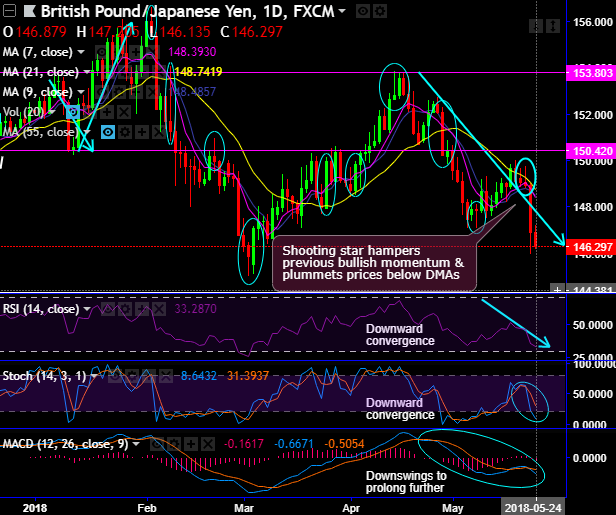The image size is (616, 515).
Task: Open the Vol (20) dropdown arrow
Action: tap(52, 112)
